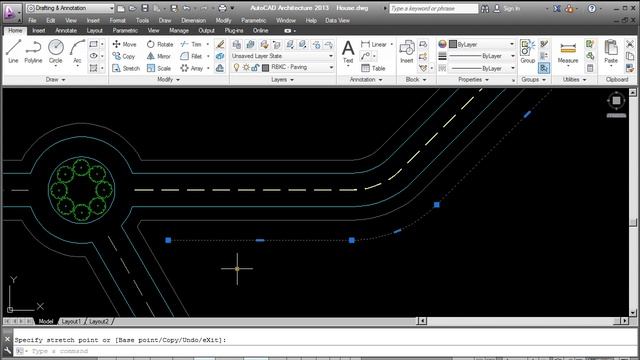Open the Dimension menu

coord(193,20)
